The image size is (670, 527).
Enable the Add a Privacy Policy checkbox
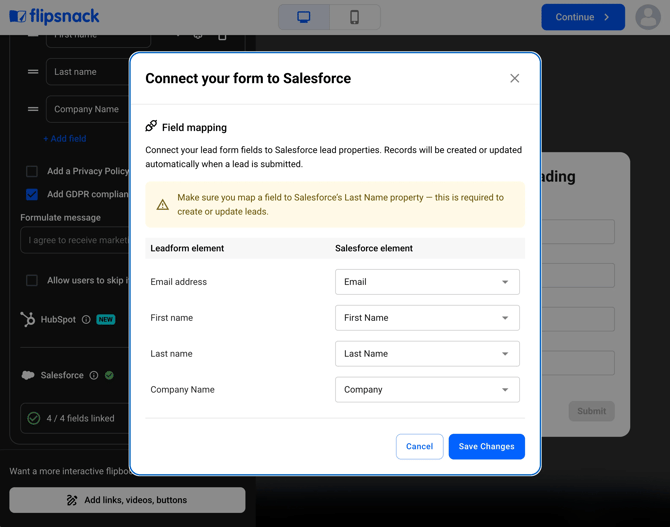[32, 171]
